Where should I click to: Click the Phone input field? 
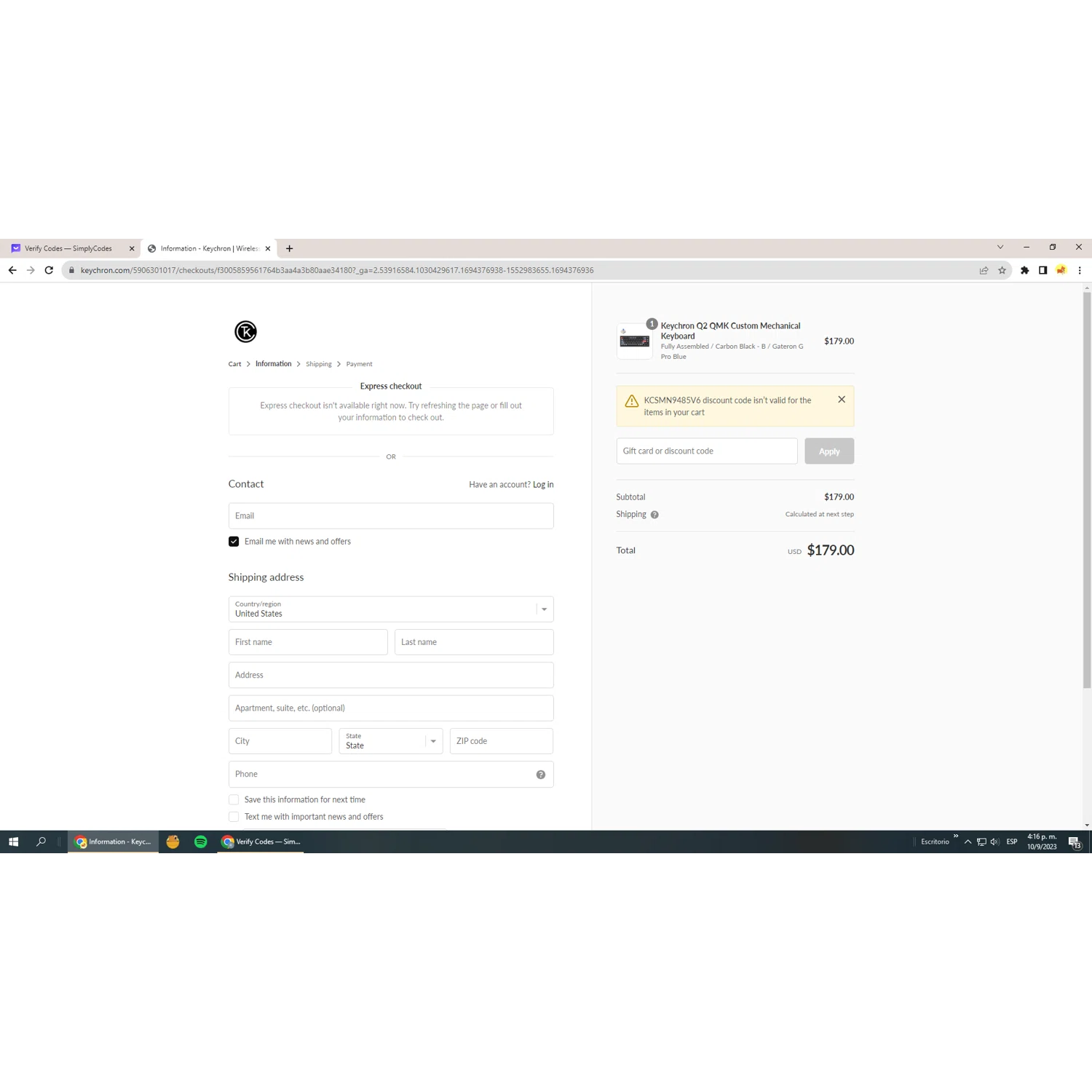coord(391,775)
